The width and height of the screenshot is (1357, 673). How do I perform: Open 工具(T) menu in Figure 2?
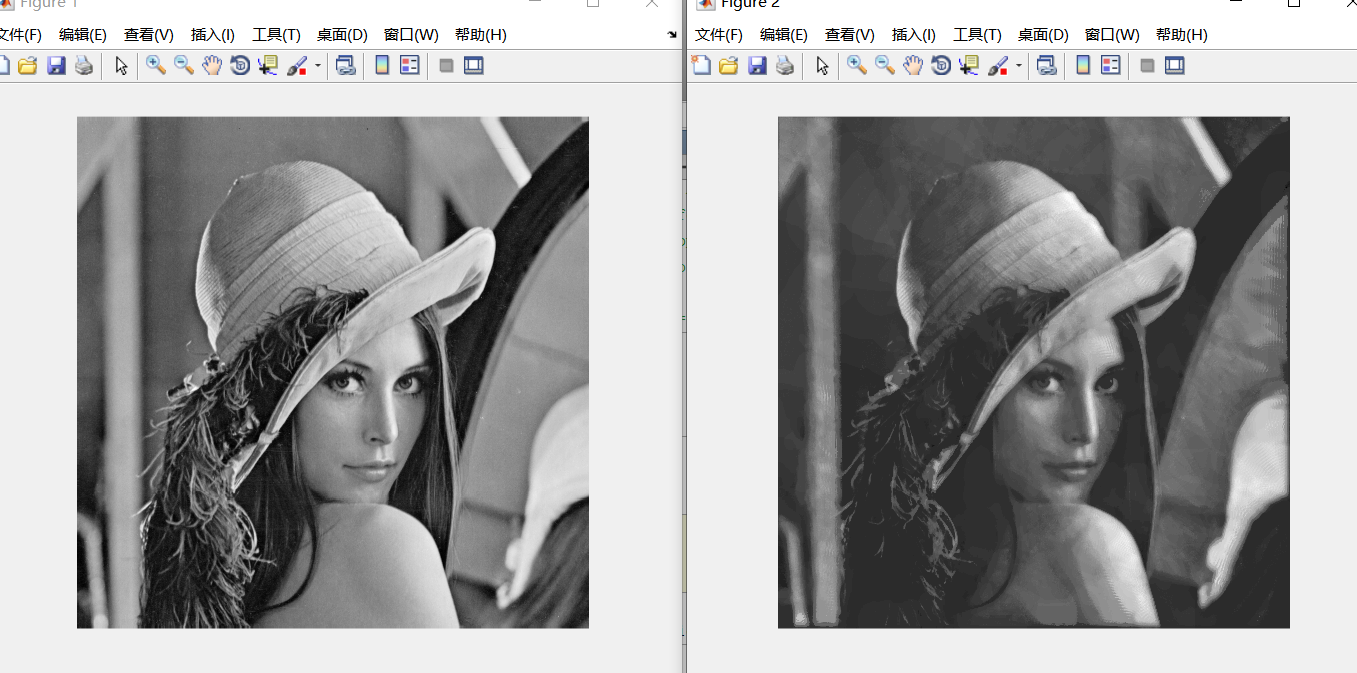click(x=977, y=35)
